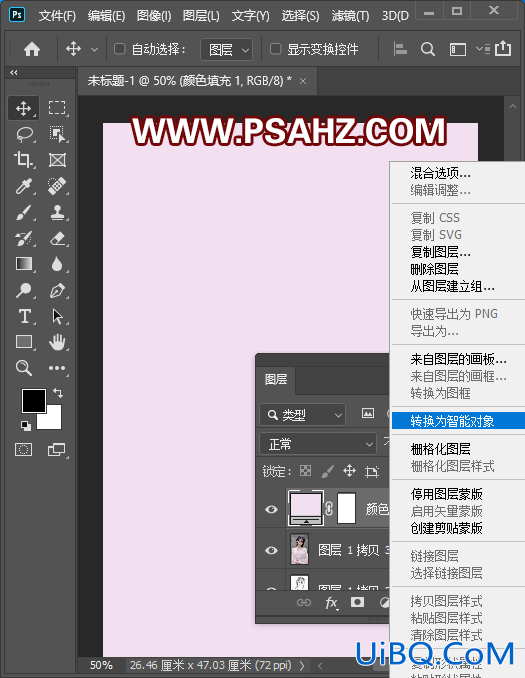The width and height of the screenshot is (525, 678).
Task: Select the Gradient tool
Action: (x=24, y=264)
